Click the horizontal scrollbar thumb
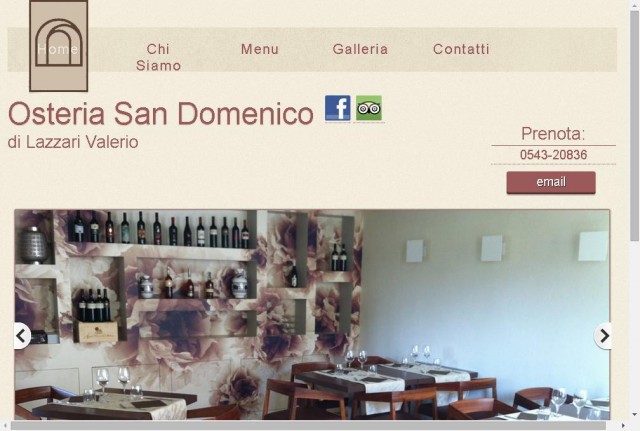 pos(308,426)
